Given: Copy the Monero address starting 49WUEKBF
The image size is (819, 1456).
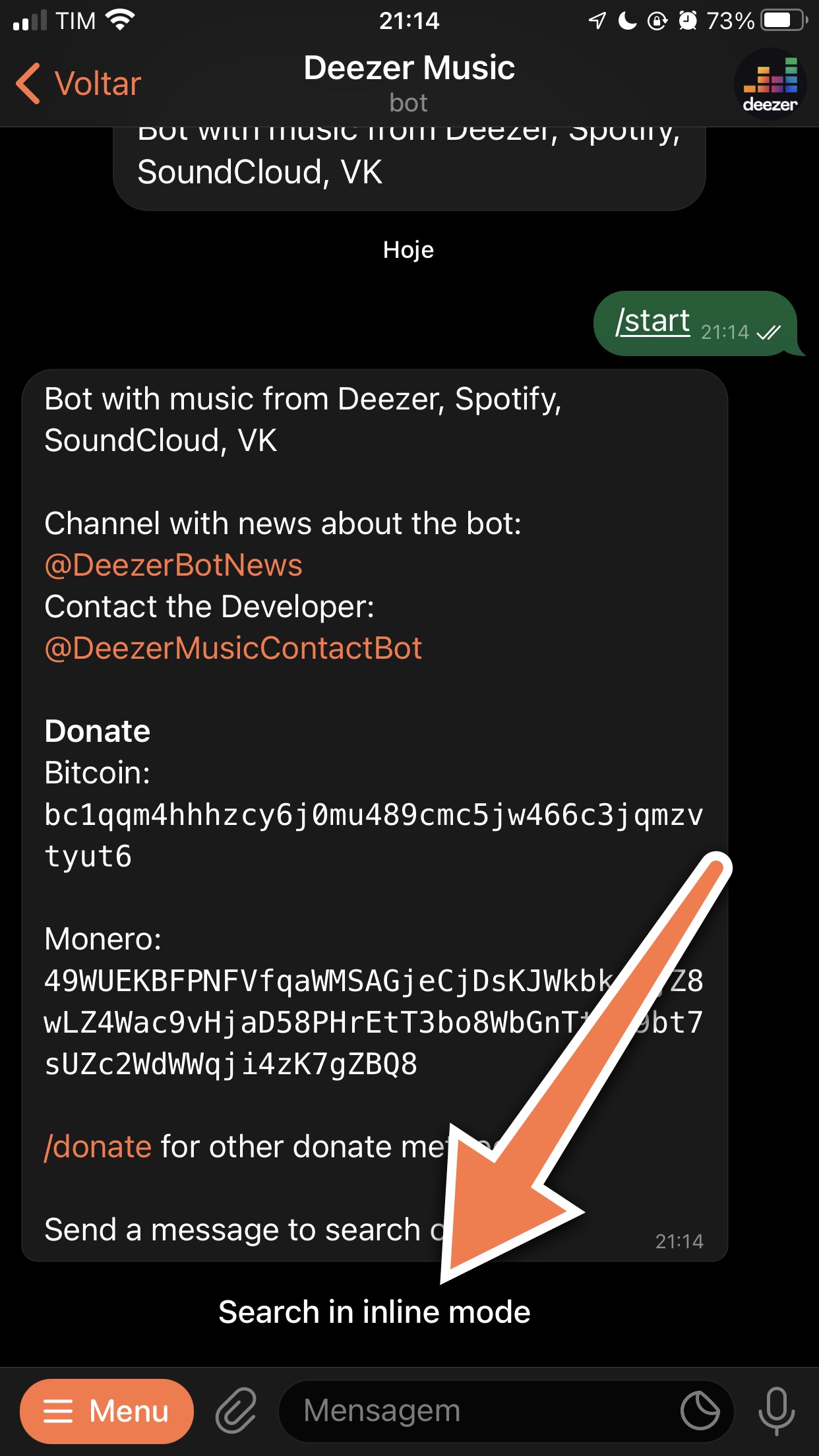Looking at the screenshot, I should 373,1022.
